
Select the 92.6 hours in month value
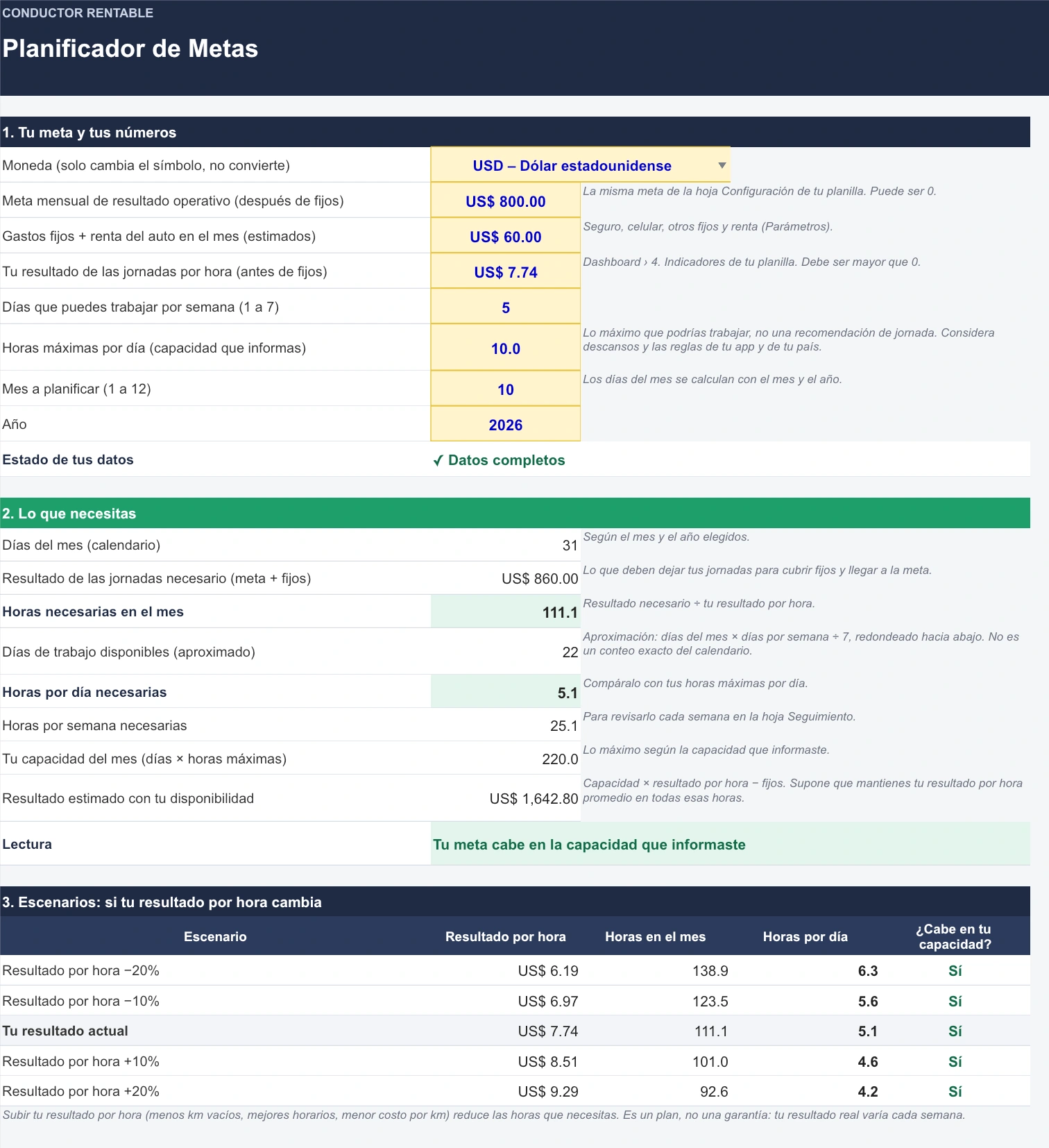click(714, 1092)
